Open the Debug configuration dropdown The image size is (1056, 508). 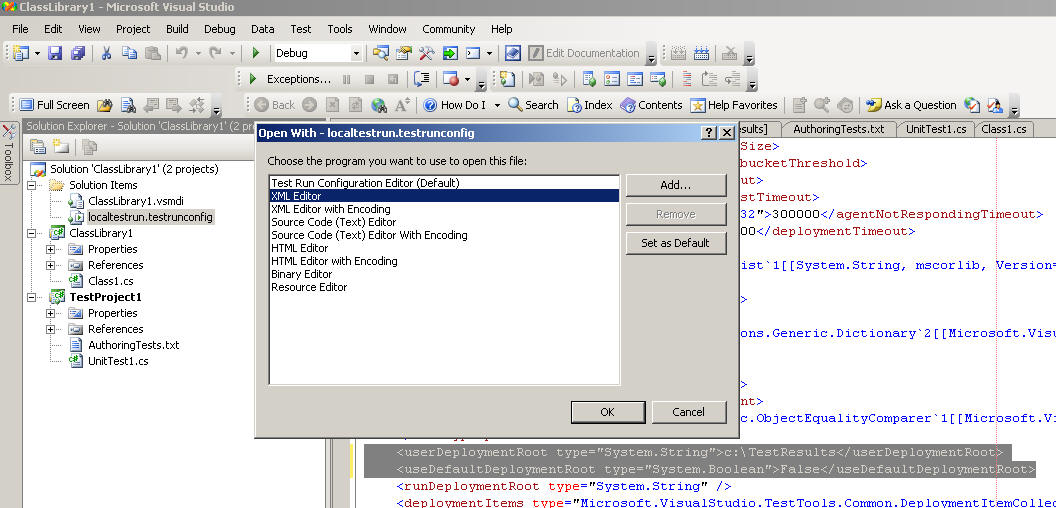point(356,53)
